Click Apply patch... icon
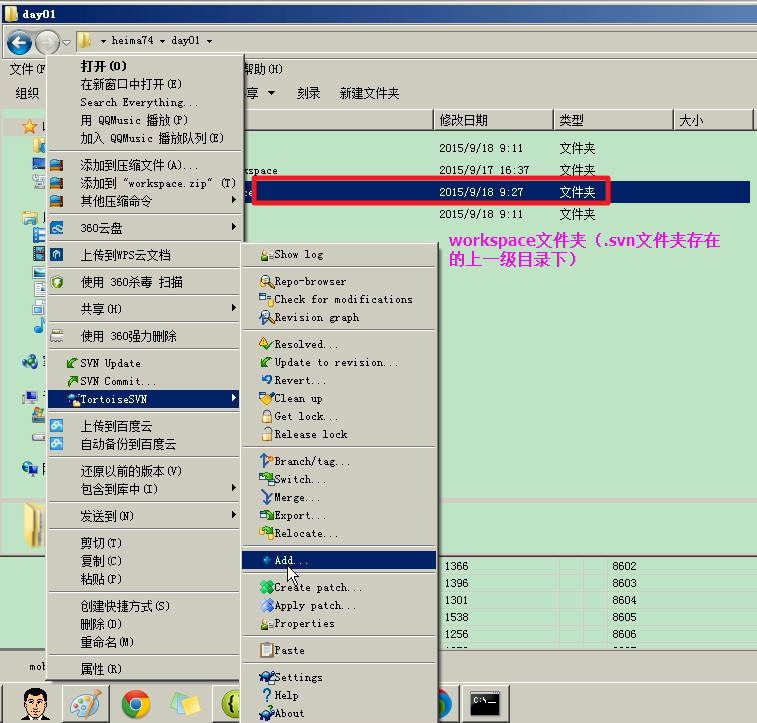757x723 pixels. pyautogui.click(x=266, y=605)
